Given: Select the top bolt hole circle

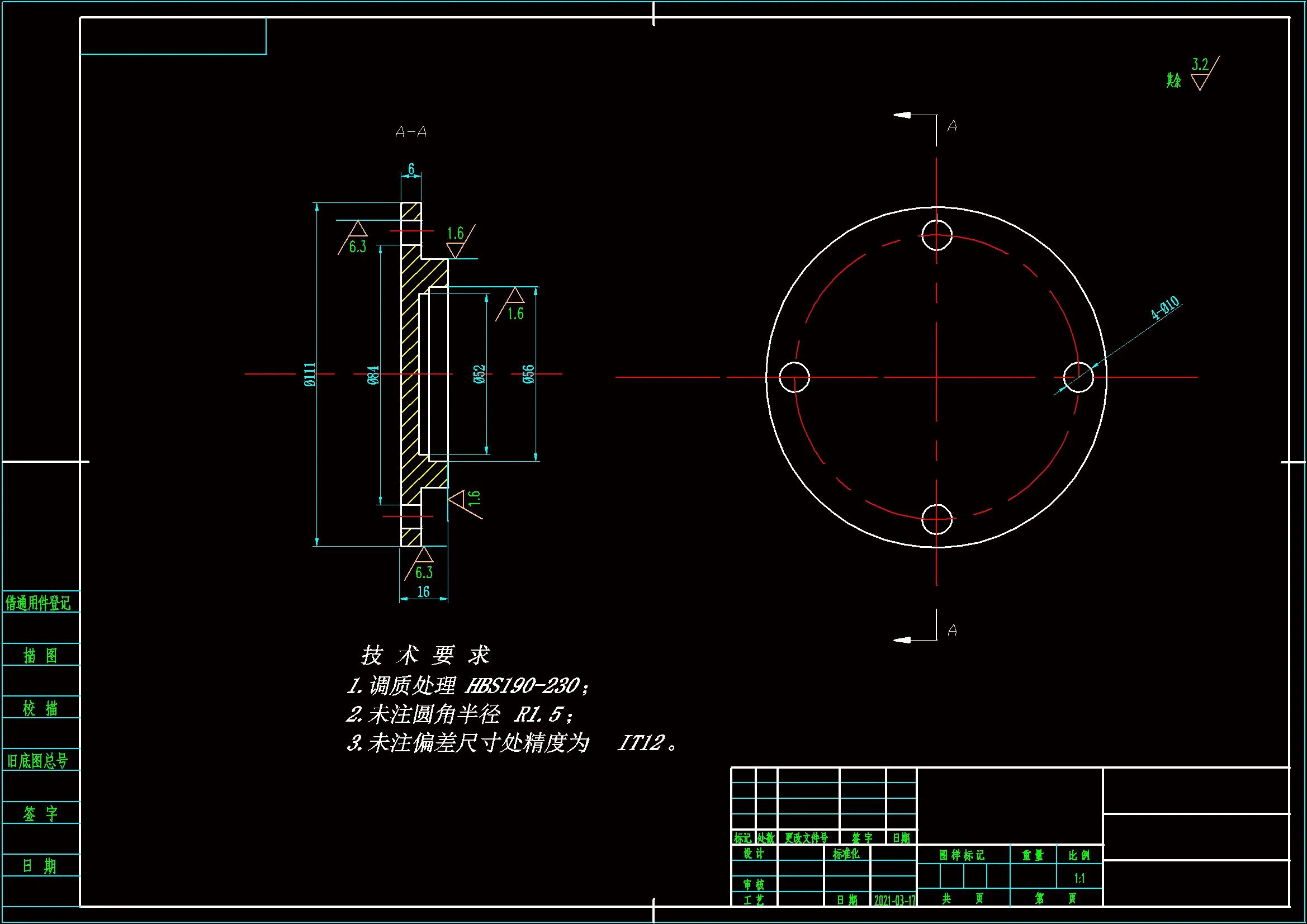Looking at the screenshot, I should (x=936, y=235).
